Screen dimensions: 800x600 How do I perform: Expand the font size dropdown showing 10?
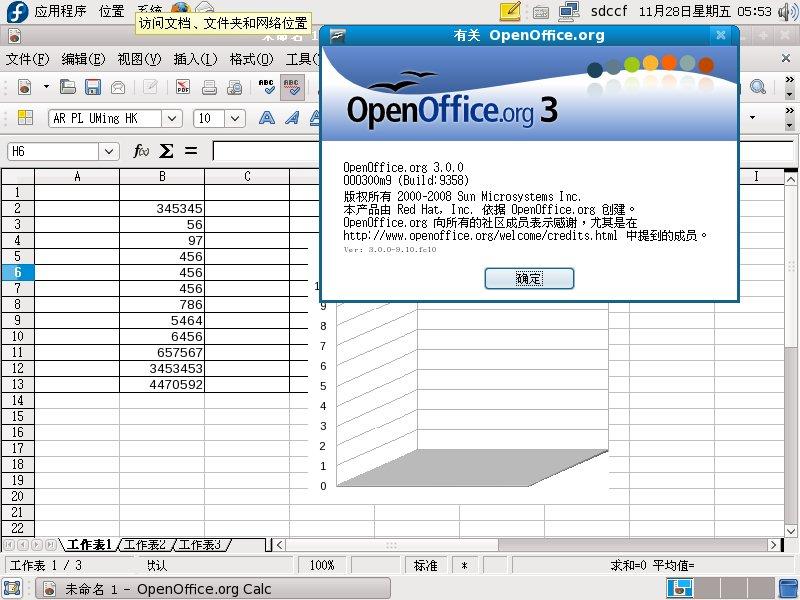(x=234, y=118)
